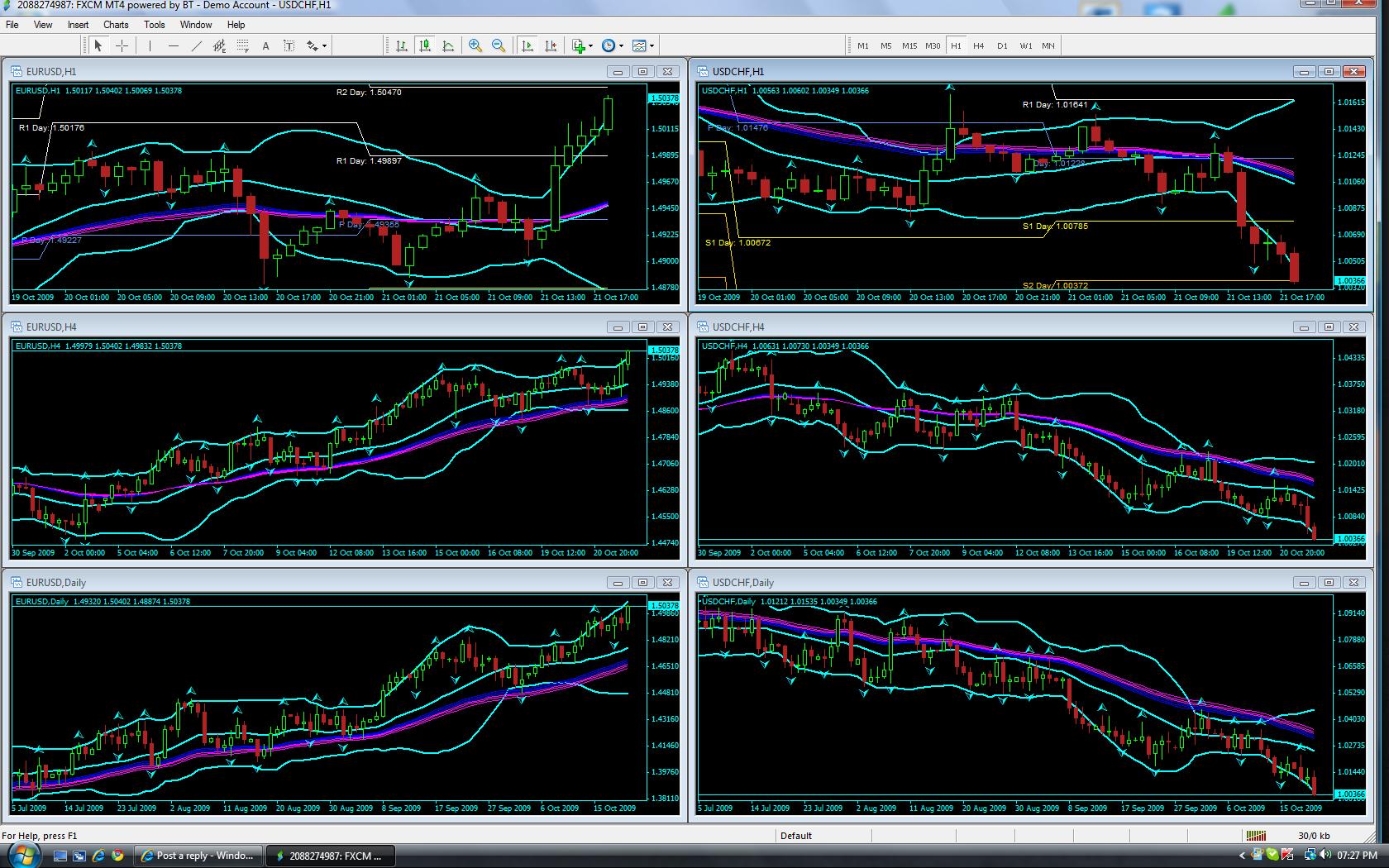Zoom in on the chart
This screenshot has height=868, width=1389.
click(475, 45)
